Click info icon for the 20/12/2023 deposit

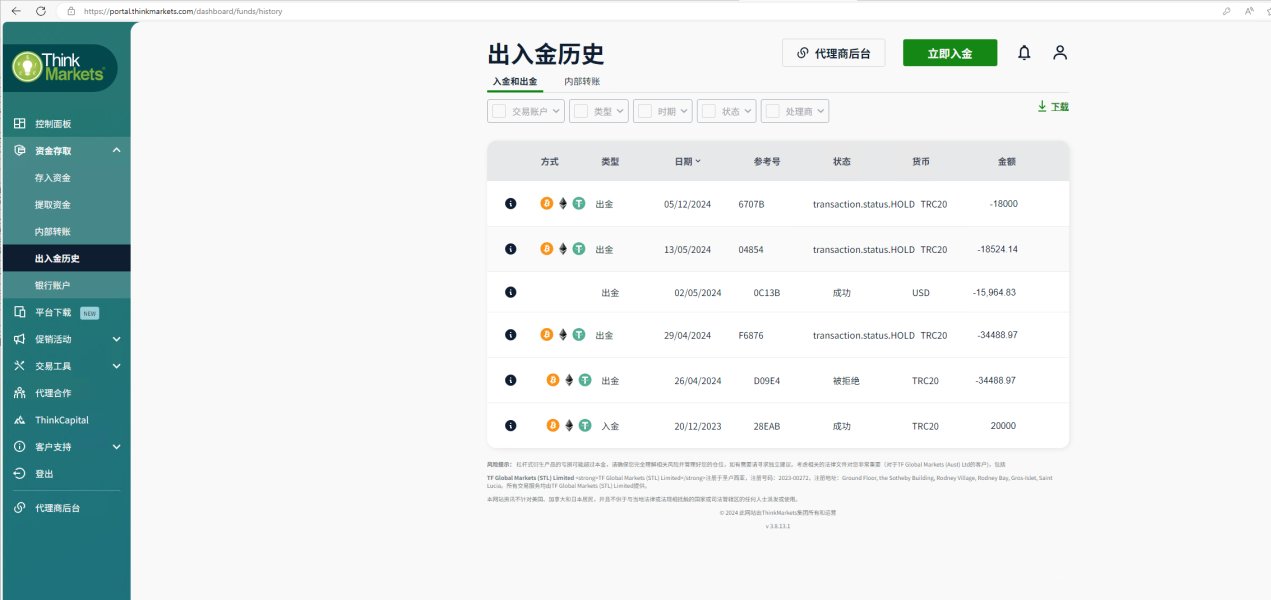tap(510, 426)
